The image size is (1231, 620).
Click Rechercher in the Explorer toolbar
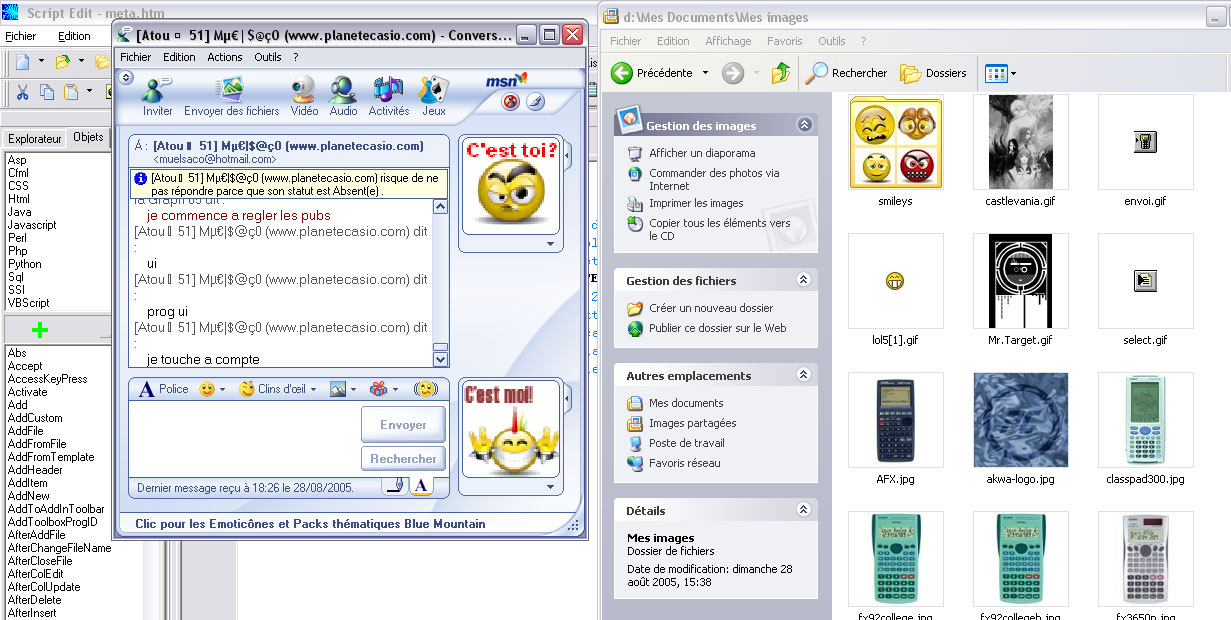(848, 73)
